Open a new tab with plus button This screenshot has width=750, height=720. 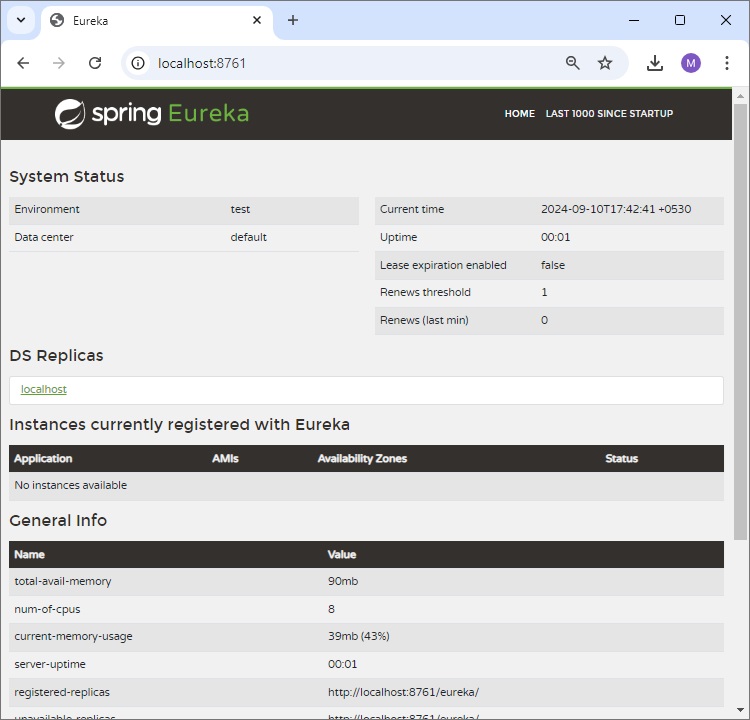pos(293,20)
